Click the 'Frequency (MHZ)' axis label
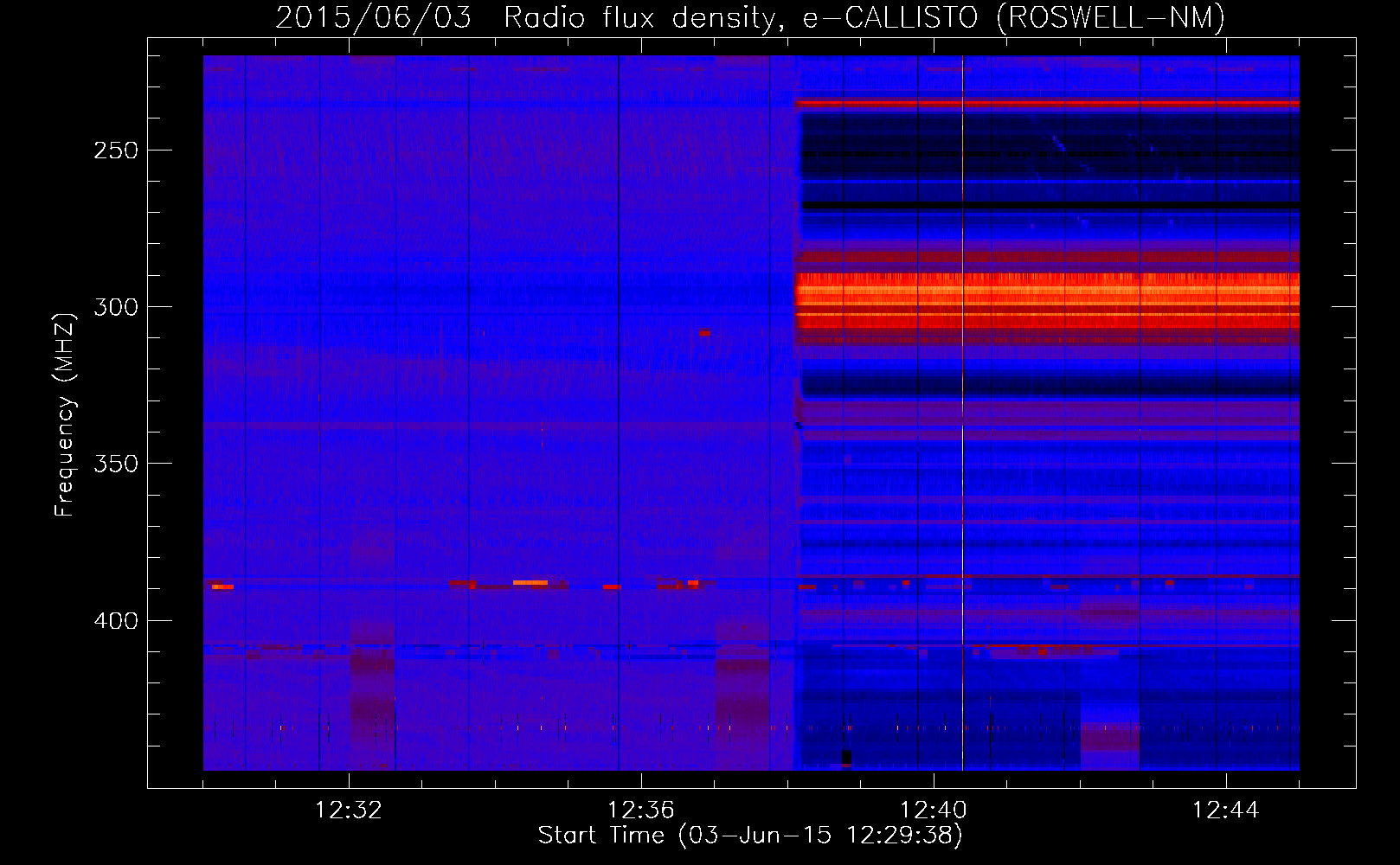 (x=65, y=415)
